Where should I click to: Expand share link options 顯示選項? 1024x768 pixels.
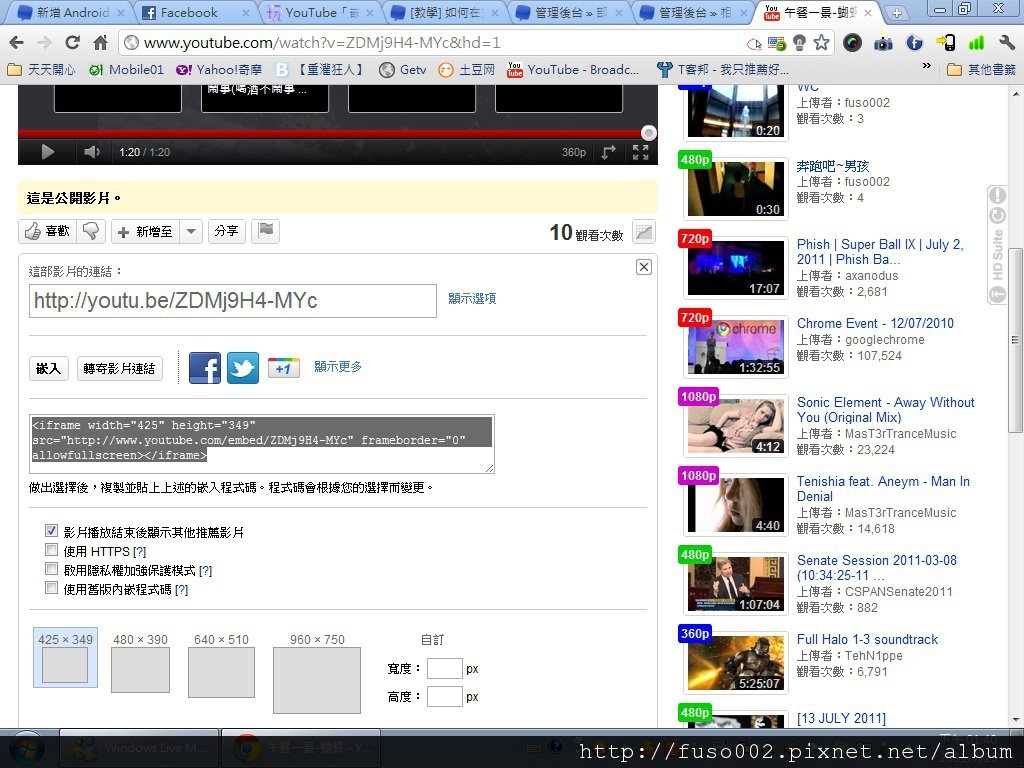point(472,298)
